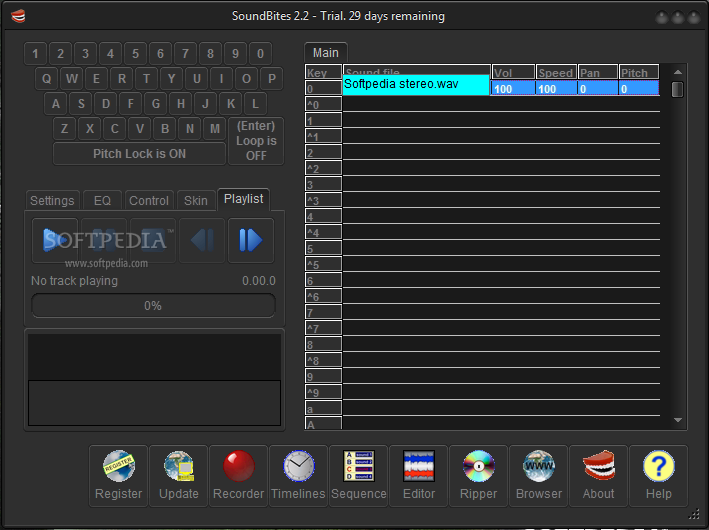Click the Vol column header
709x530 pixels.
513,72
